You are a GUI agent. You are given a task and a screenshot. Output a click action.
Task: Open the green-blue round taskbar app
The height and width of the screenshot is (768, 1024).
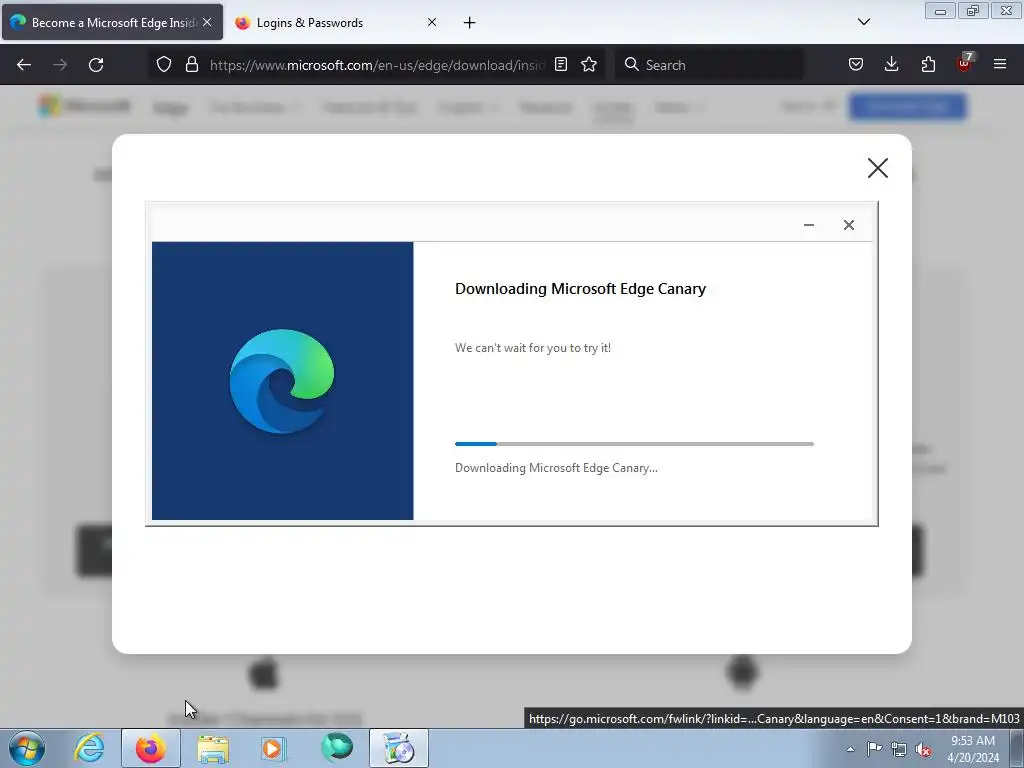coord(337,748)
